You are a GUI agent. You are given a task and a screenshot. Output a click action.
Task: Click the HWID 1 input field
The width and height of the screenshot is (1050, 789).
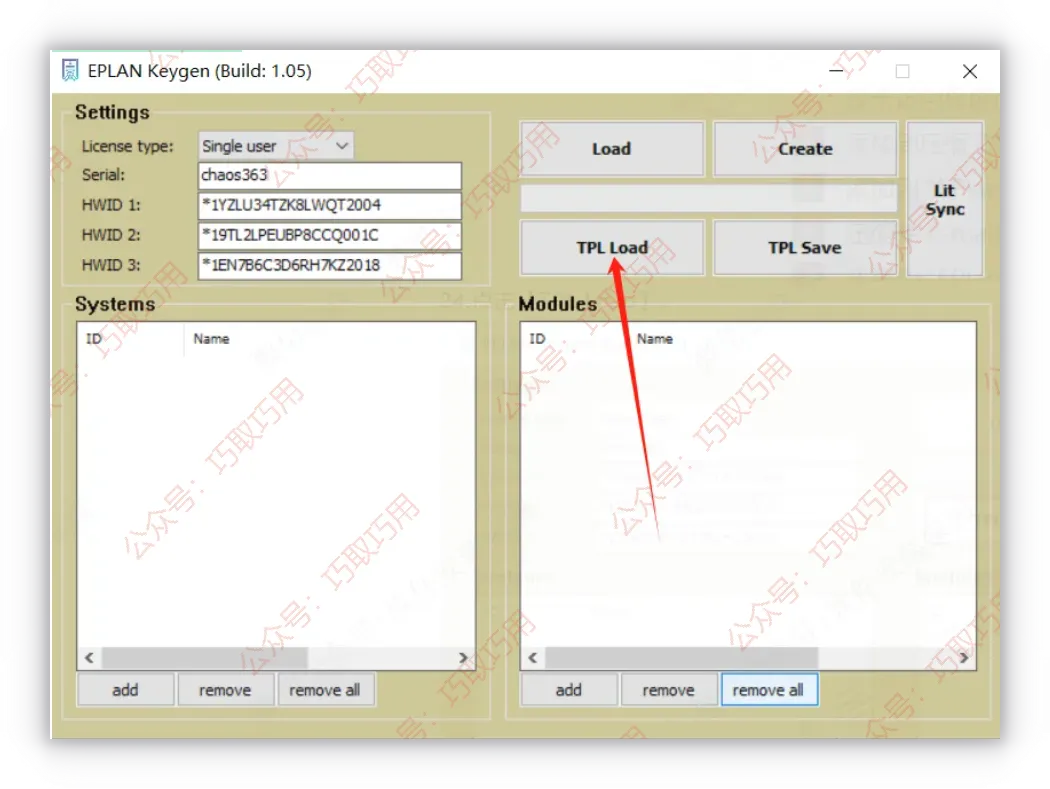(x=329, y=206)
